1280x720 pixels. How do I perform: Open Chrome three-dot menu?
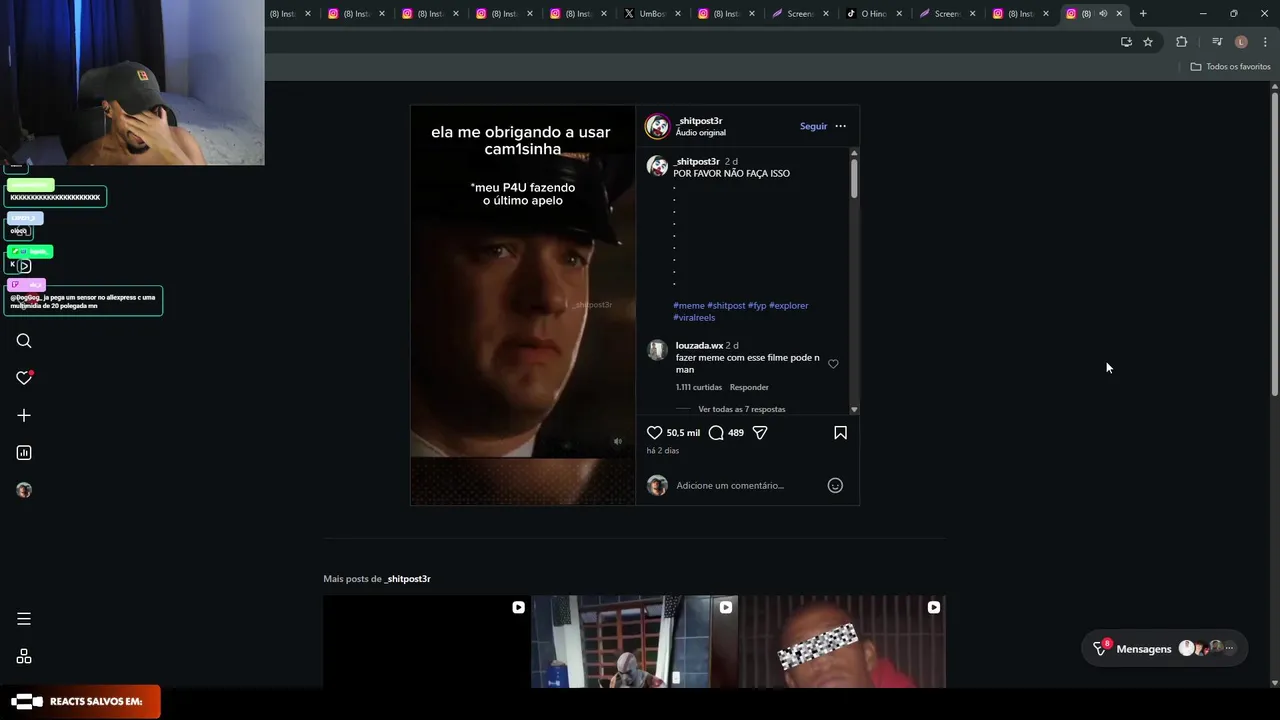point(1265,42)
